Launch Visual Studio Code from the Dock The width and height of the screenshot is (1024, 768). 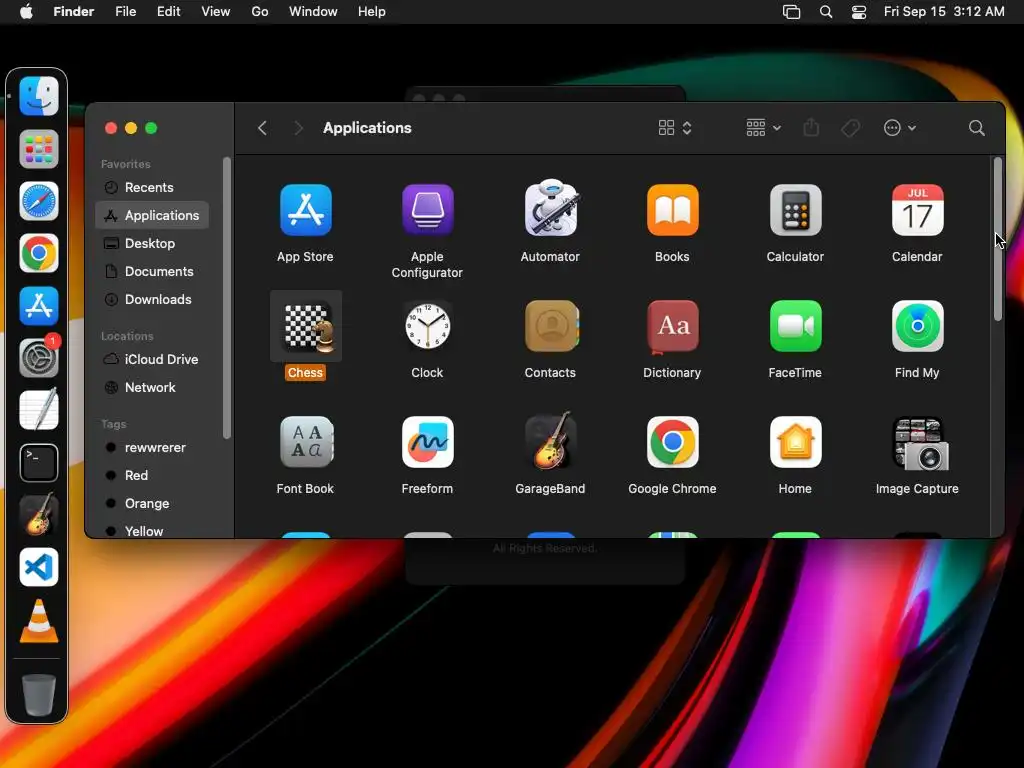(39, 567)
